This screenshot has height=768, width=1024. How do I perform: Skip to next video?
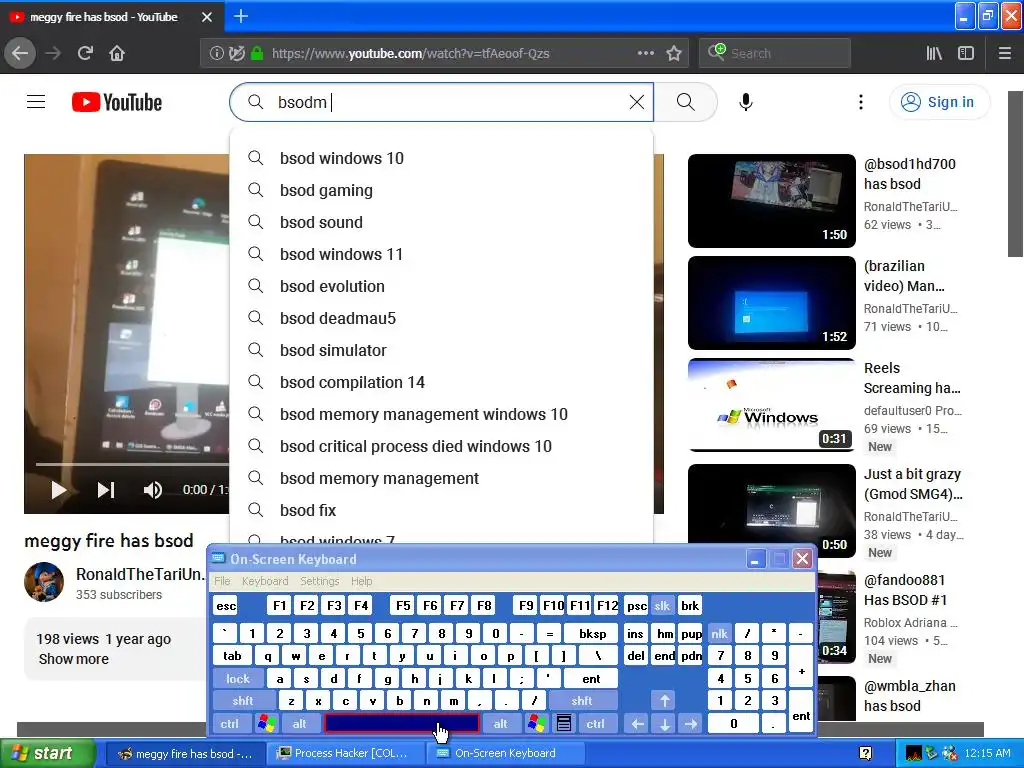pyautogui.click(x=106, y=490)
